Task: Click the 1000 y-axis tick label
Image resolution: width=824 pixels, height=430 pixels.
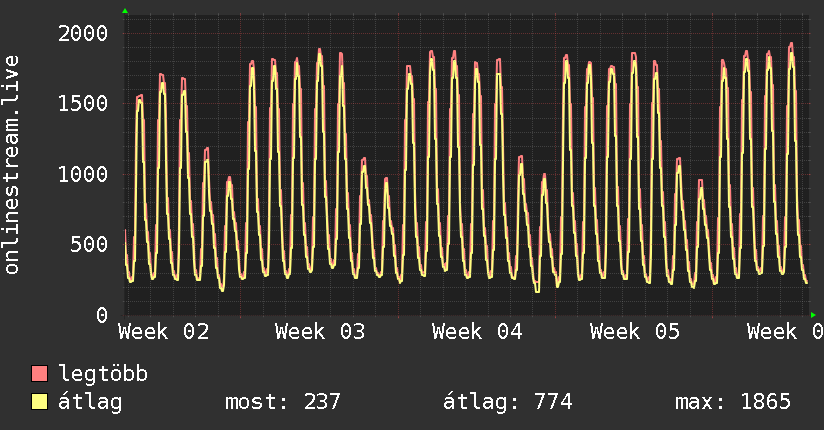Action: pos(83,174)
